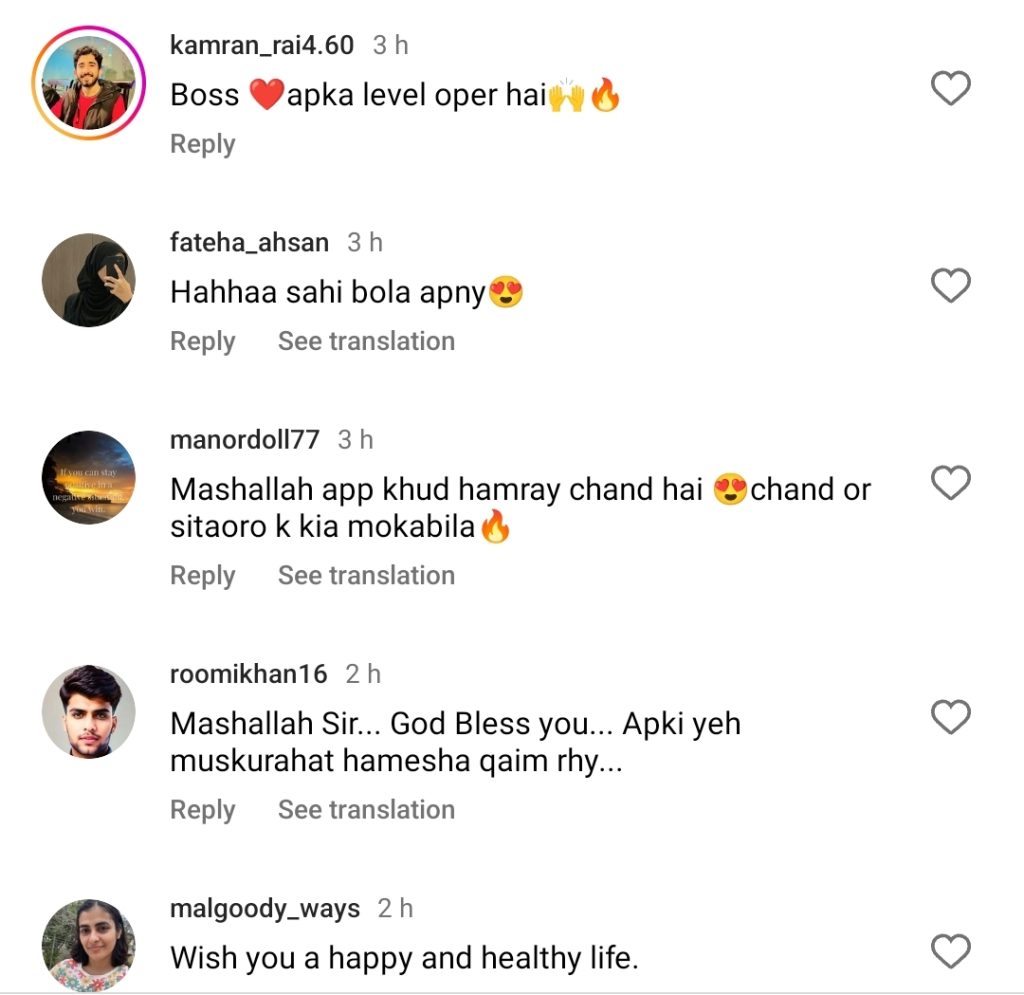Open fateha_ahsan's profile avatar
Viewport: 1024px width, 995px height.
click(89, 280)
